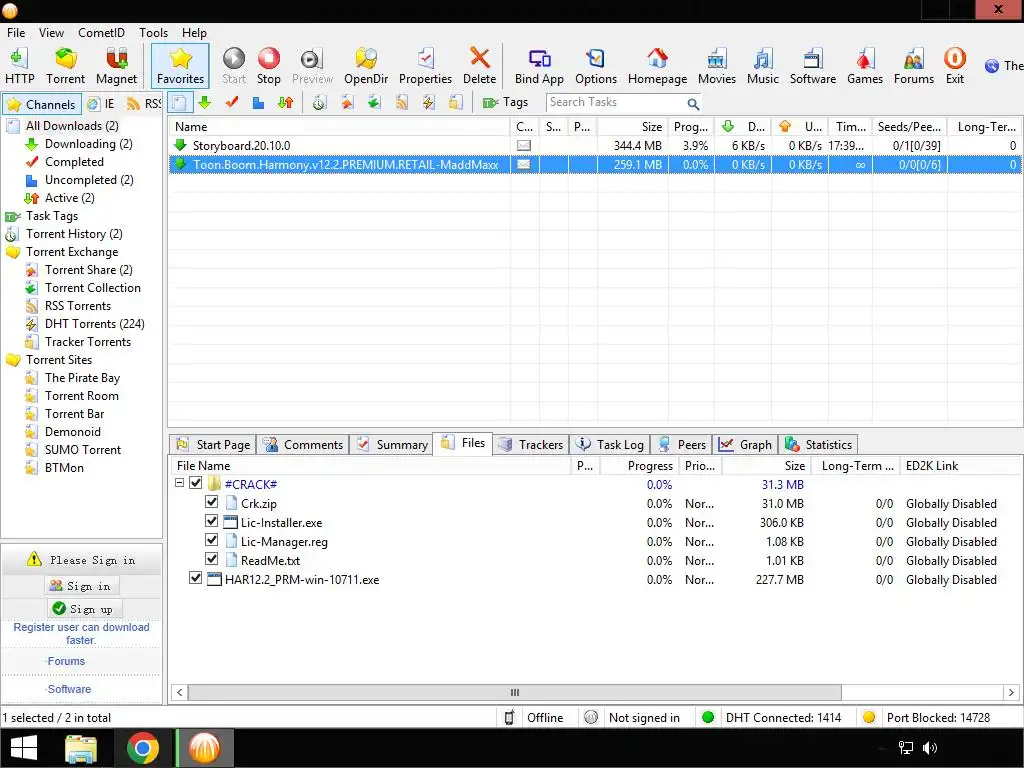Open the Software toolbar icon
The height and width of the screenshot is (768, 1024).
click(x=812, y=66)
